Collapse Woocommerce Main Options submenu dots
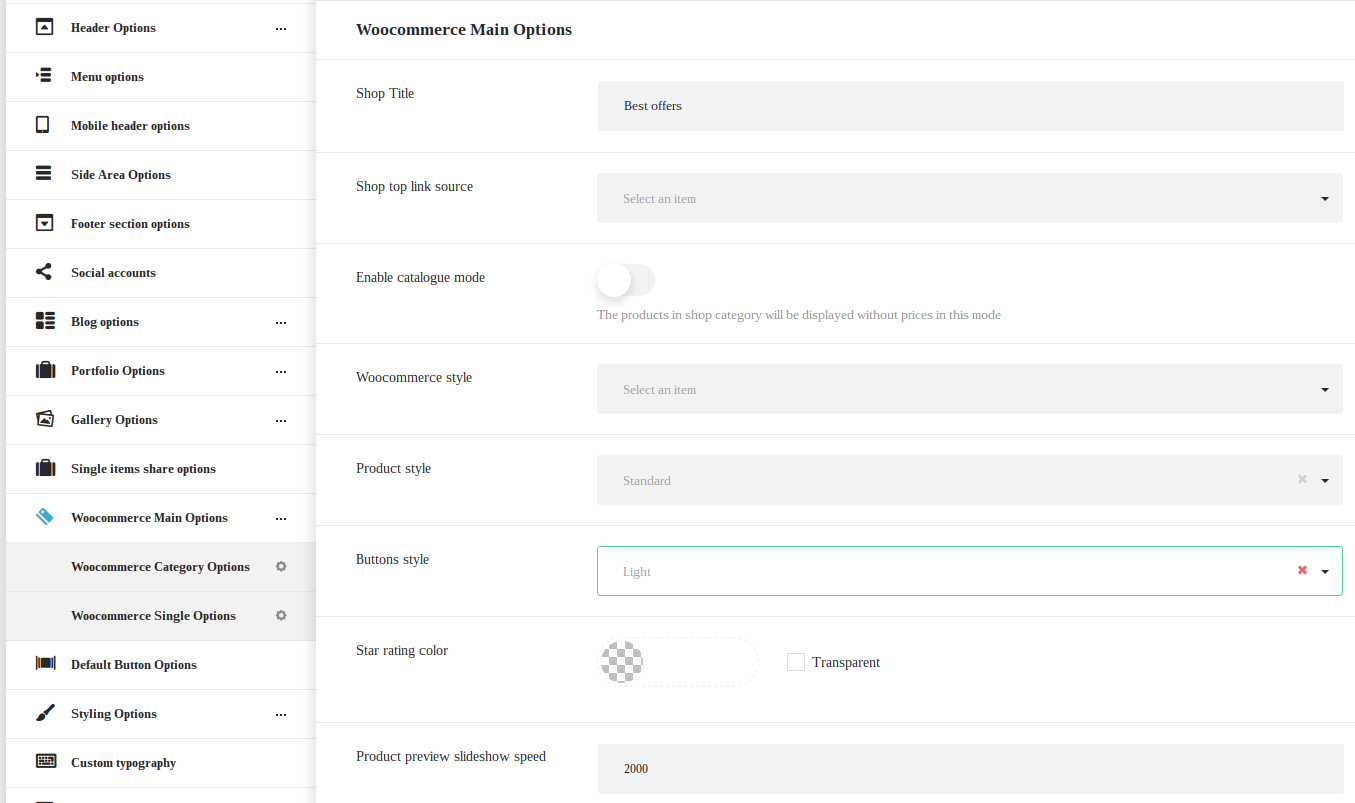1355x803 pixels. coord(281,519)
